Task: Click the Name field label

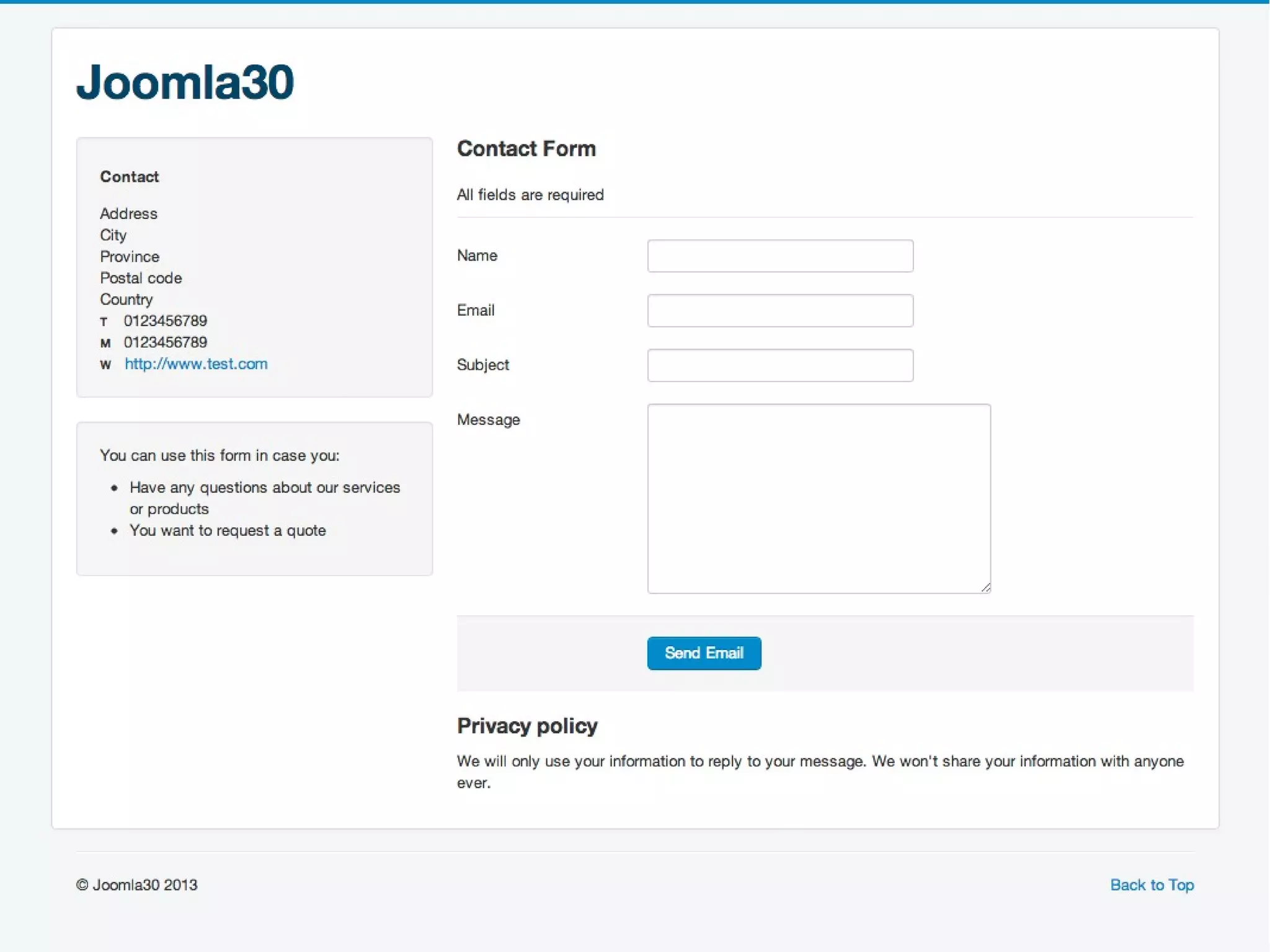Action: coord(477,256)
